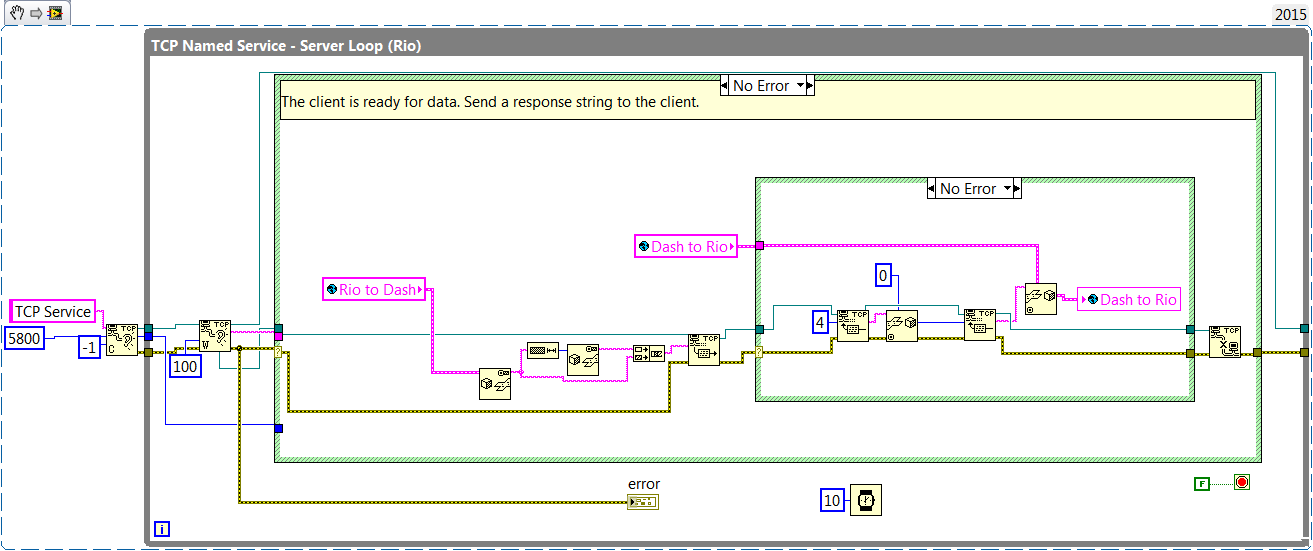Click the 100 timeout numeric constant
Image resolution: width=1313 pixels, height=551 pixels.
coord(186,367)
